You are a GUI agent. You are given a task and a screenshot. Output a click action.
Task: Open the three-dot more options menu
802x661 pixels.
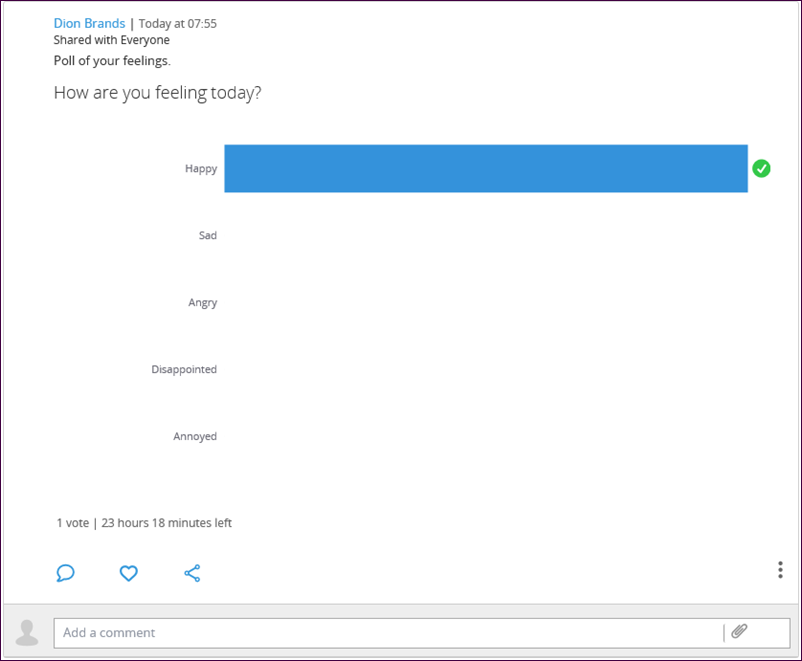pos(780,569)
